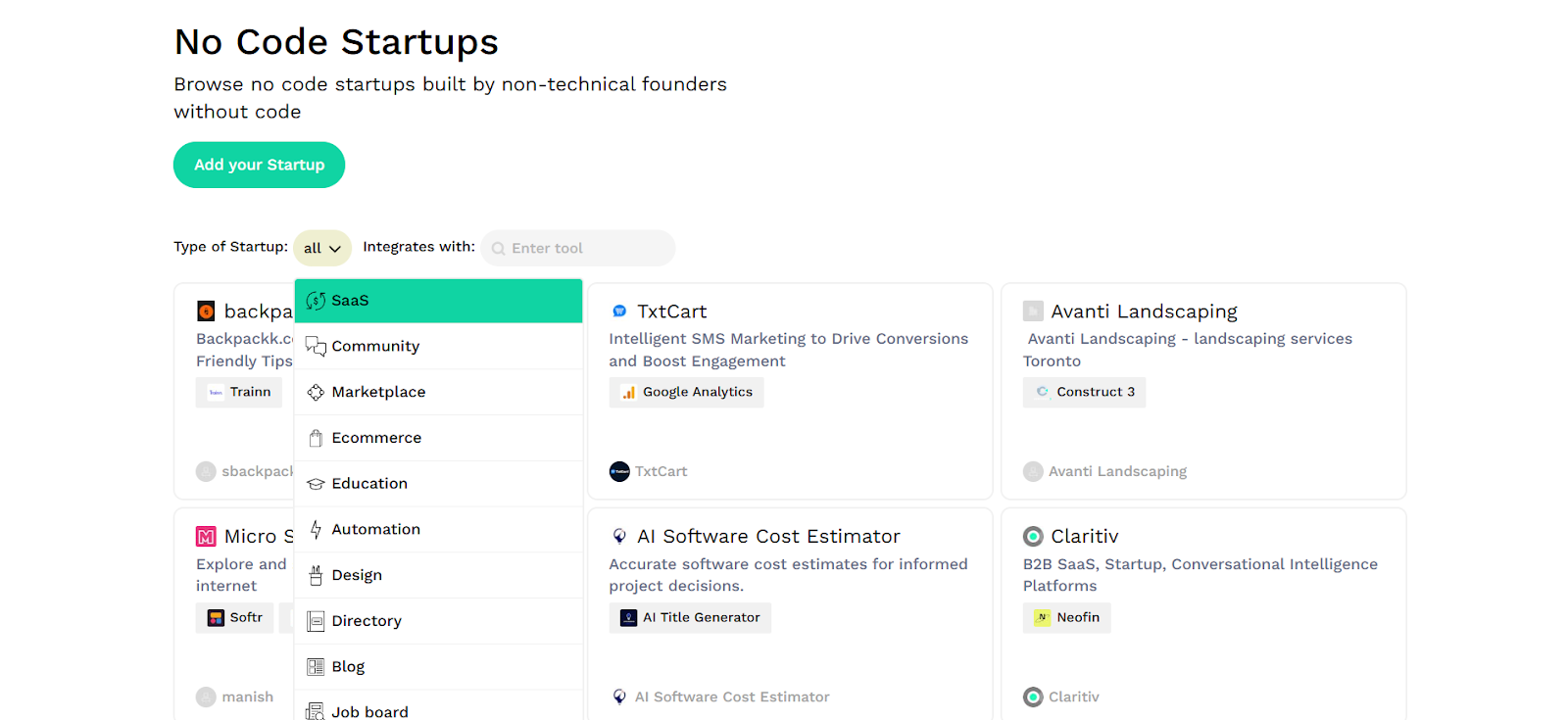Click the Construct 3 tool icon
This screenshot has width=1568, height=720.
tap(1042, 392)
